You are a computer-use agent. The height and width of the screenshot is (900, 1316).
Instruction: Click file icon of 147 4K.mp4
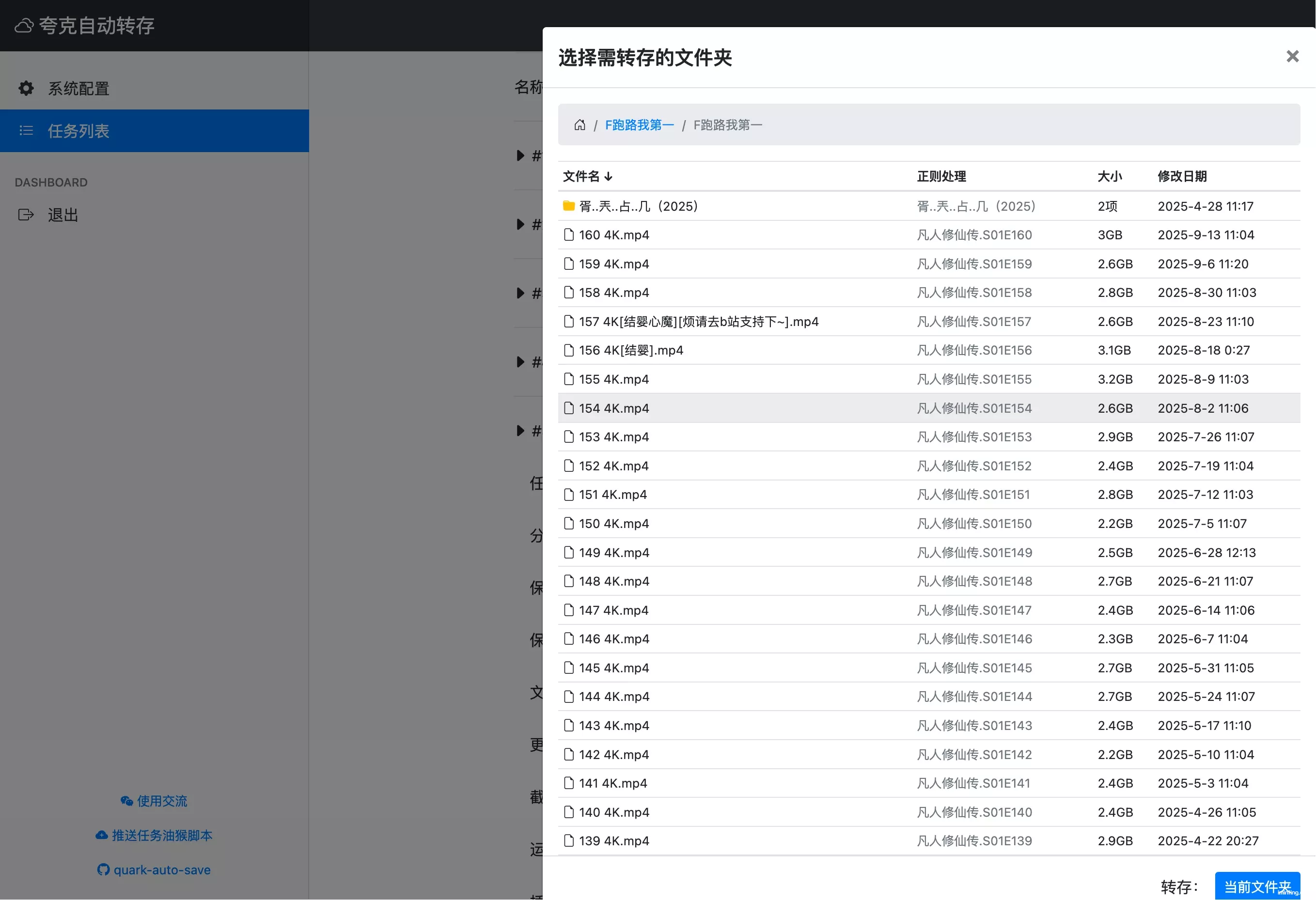click(x=568, y=610)
